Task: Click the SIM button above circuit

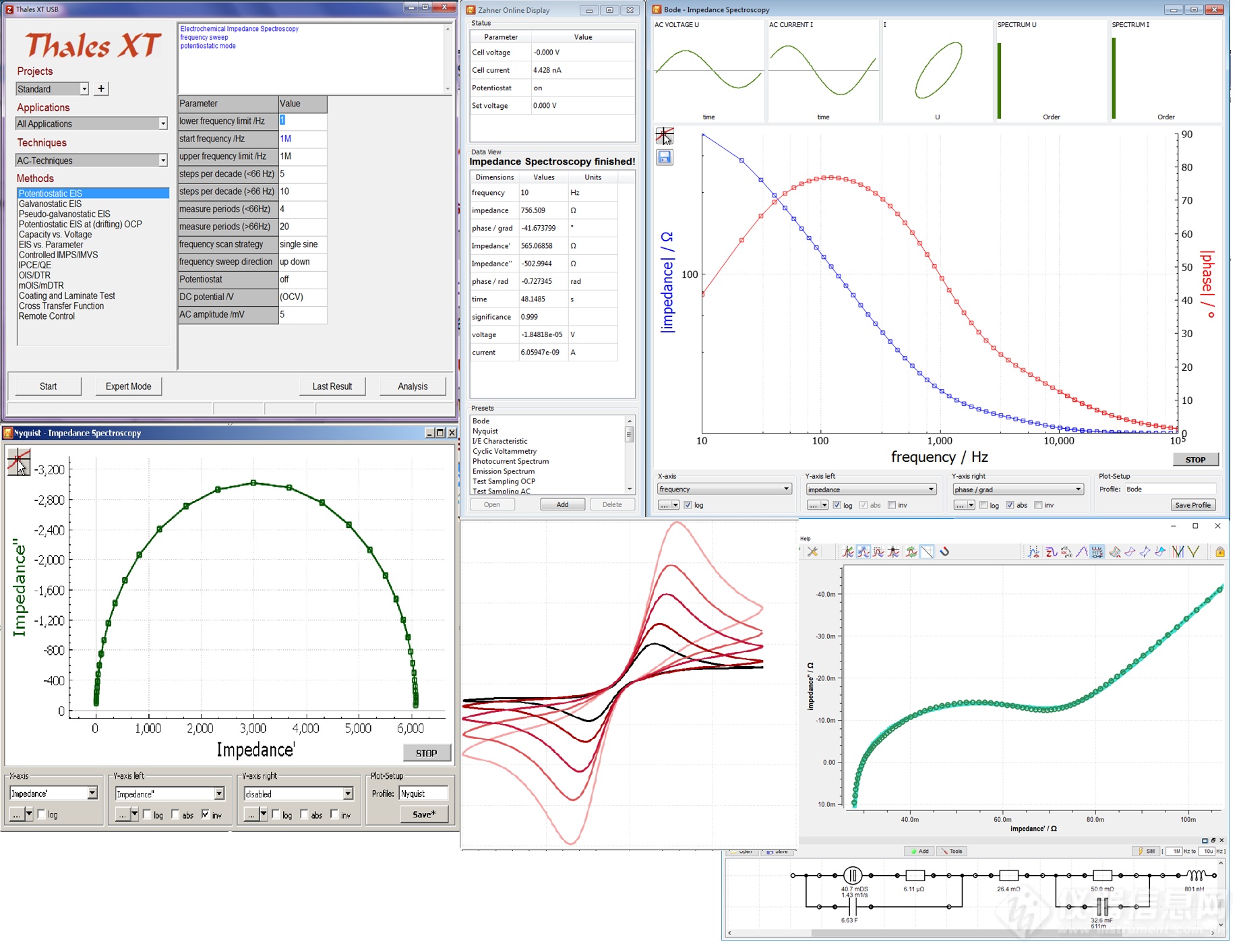Action: pyautogui.click(x=1146, y=851)
